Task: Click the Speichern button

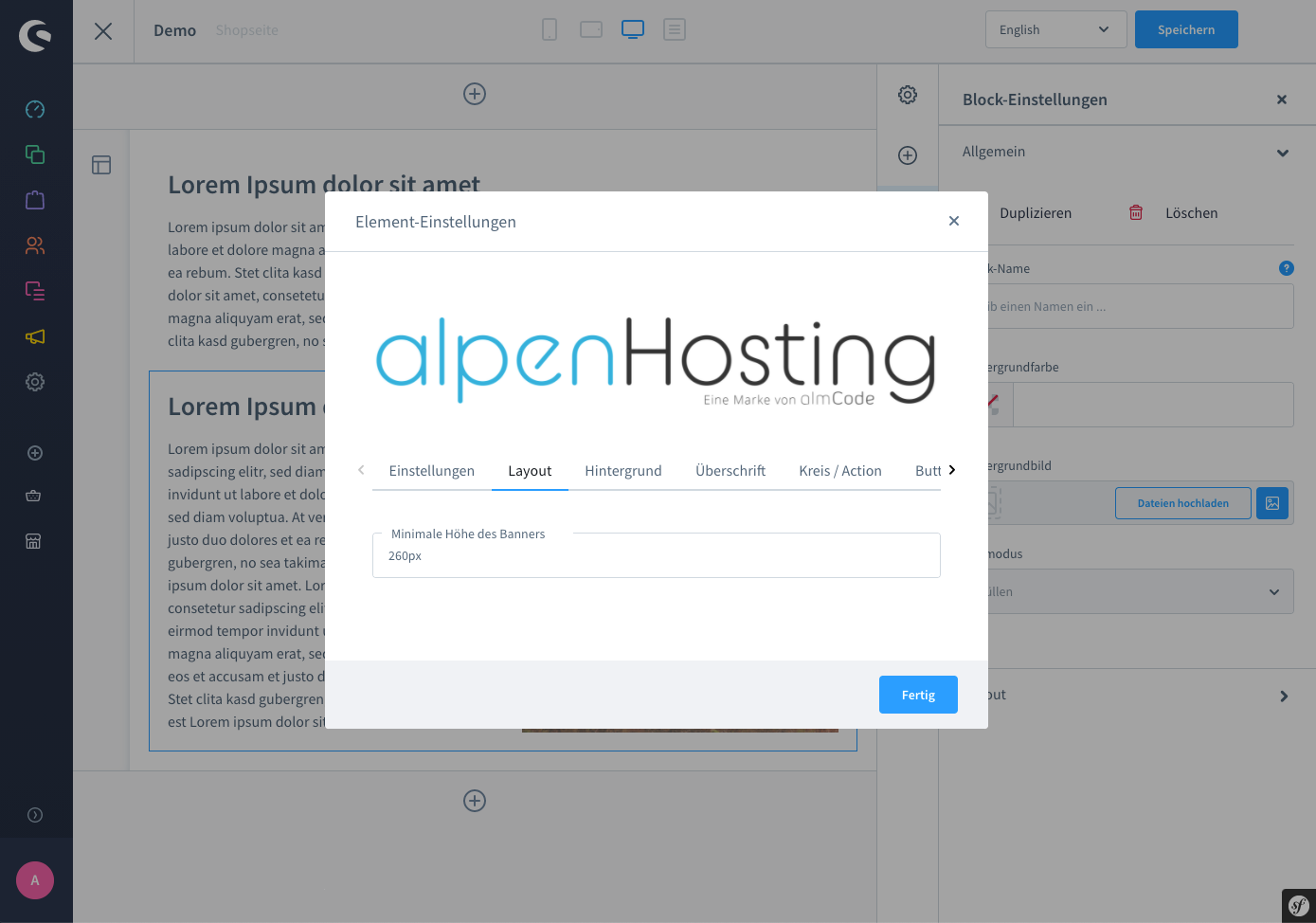Action: pos(1186,29)
